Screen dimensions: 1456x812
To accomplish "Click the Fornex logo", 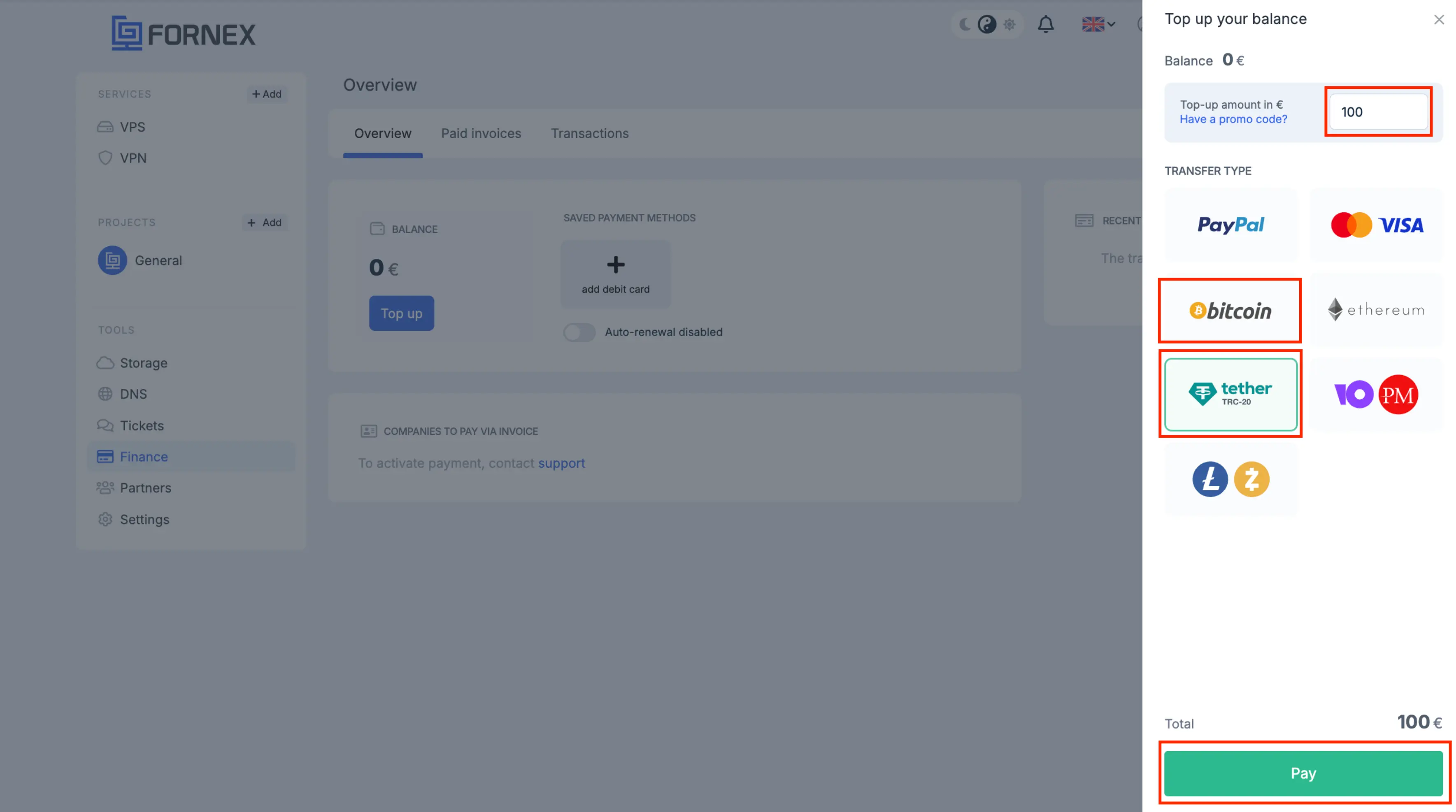I will (183, 33).
